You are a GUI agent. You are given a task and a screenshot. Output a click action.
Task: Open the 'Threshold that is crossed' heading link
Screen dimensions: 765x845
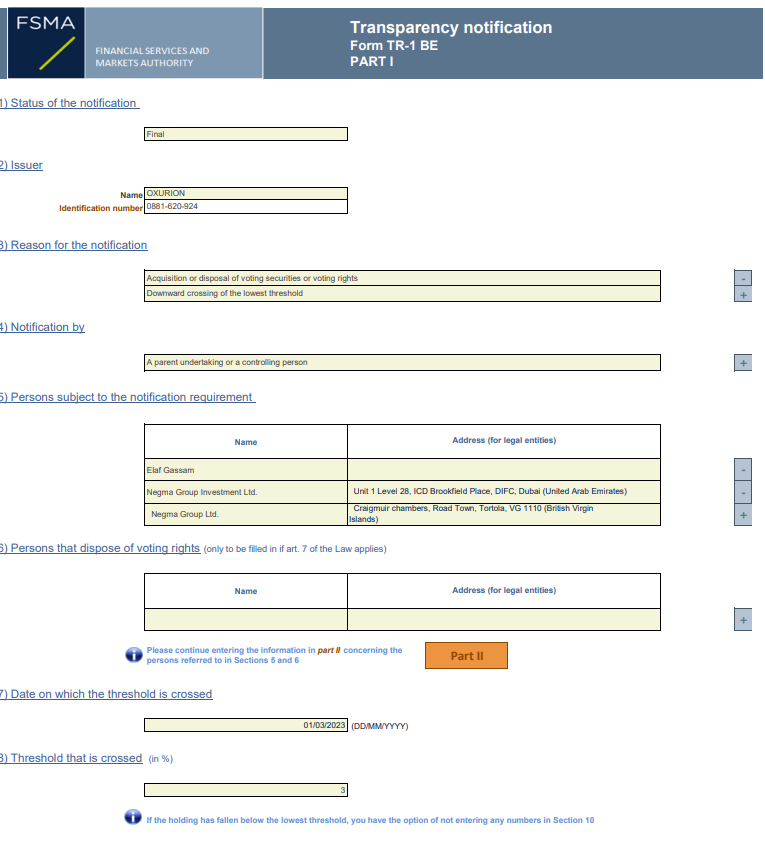(x=71, y=758)
